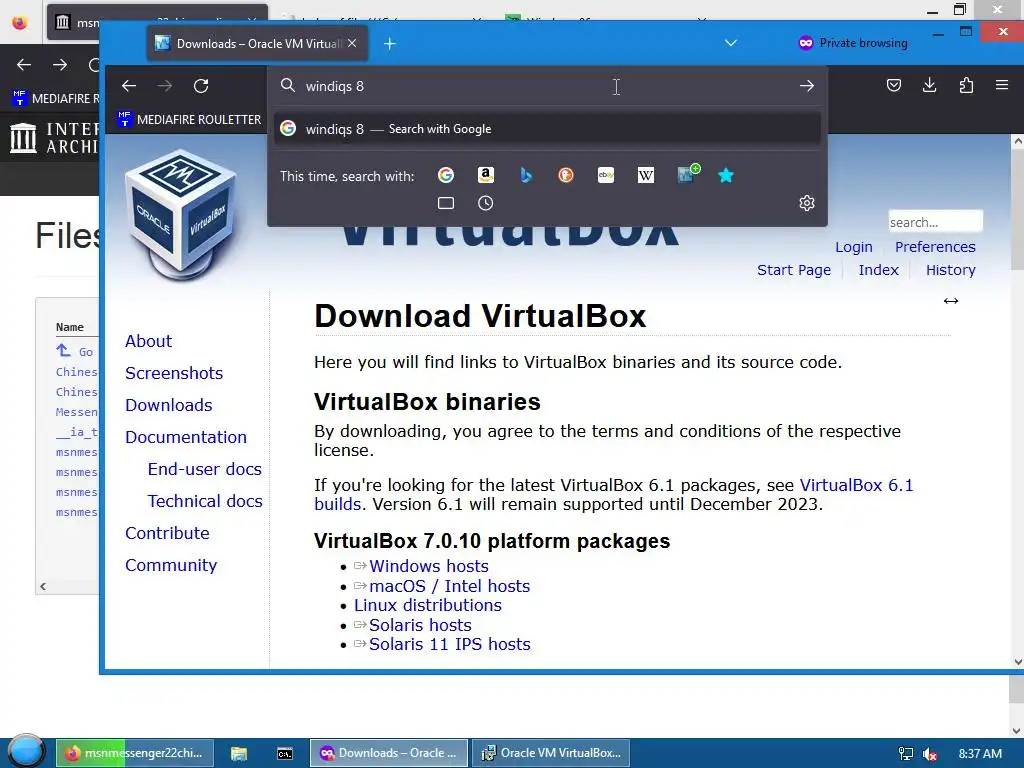
Task: Download the Solaris hosts package
Action: pyautogui.click(x=420, y=625)
